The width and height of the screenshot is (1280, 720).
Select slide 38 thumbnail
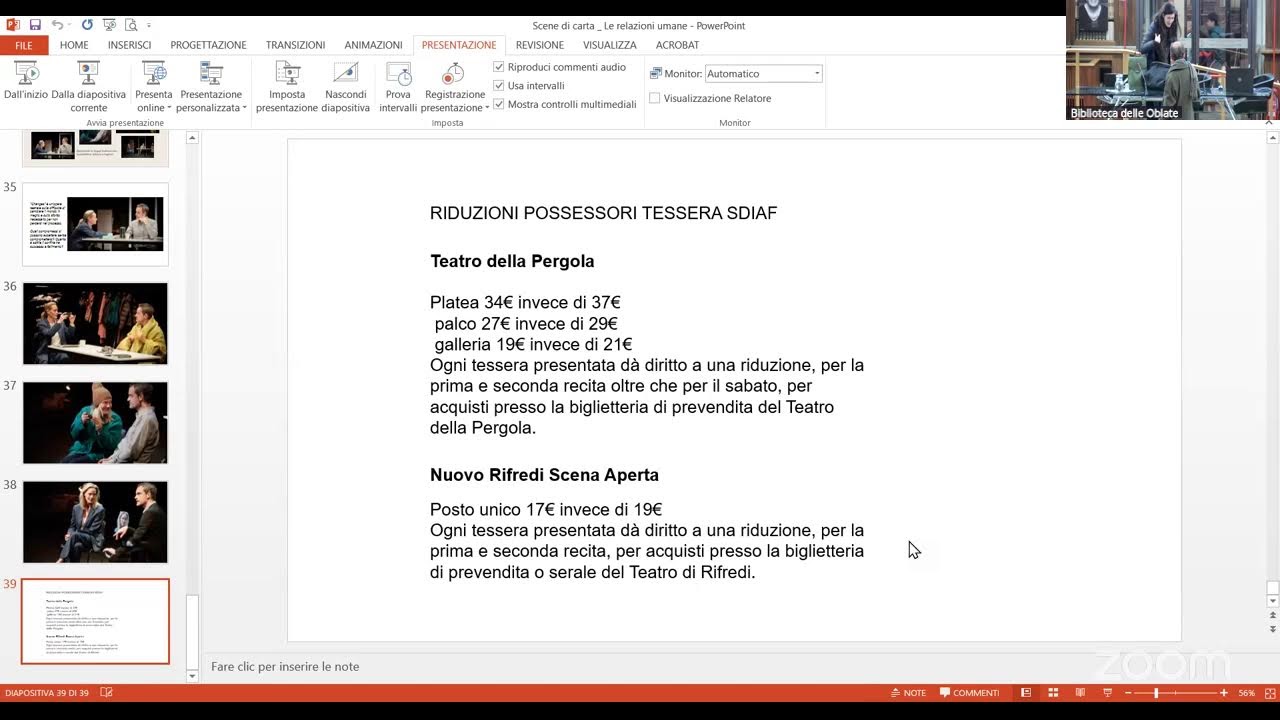(95, 522)
